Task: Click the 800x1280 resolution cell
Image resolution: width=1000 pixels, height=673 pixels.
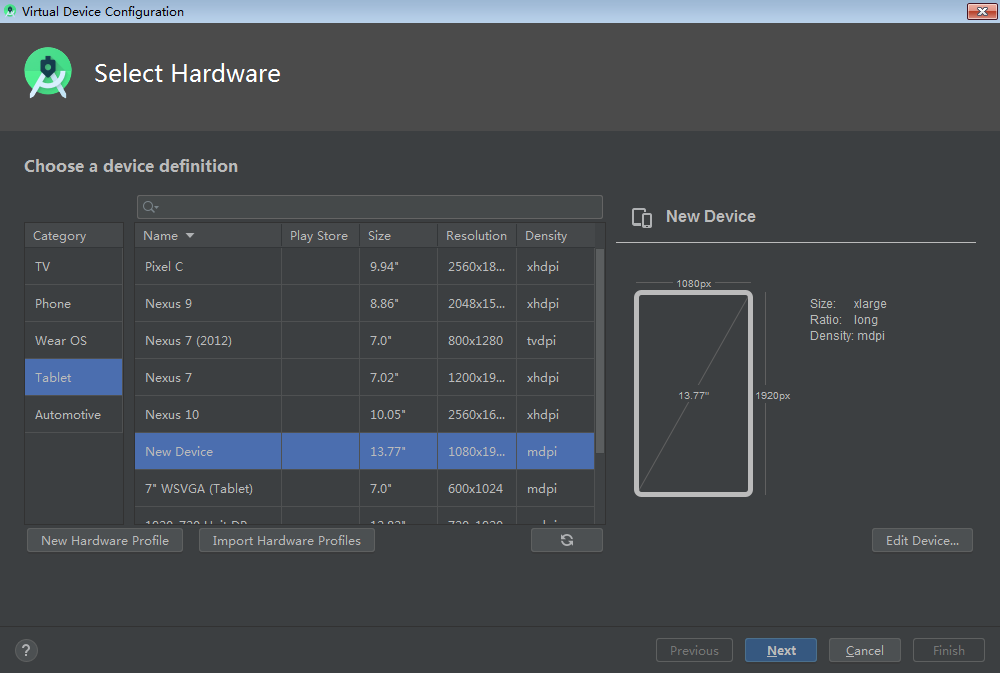Action: [x=477, y=341]
